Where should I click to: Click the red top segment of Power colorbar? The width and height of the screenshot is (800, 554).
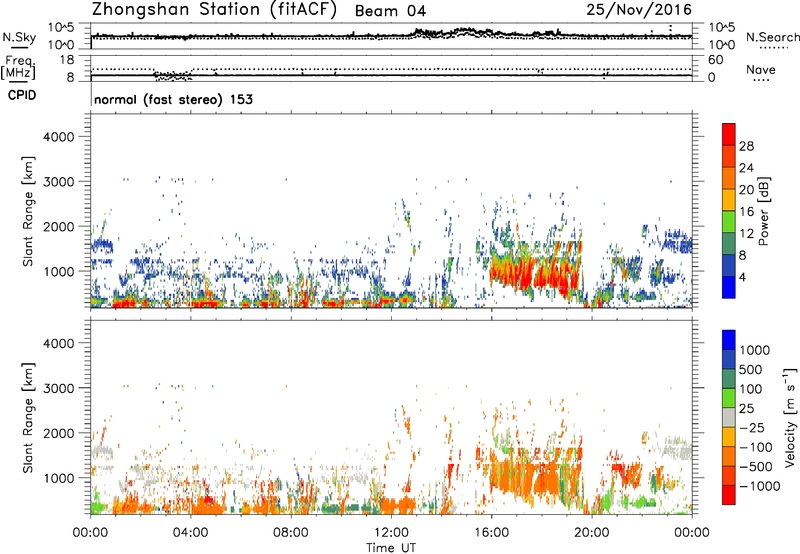coord(729,134)
